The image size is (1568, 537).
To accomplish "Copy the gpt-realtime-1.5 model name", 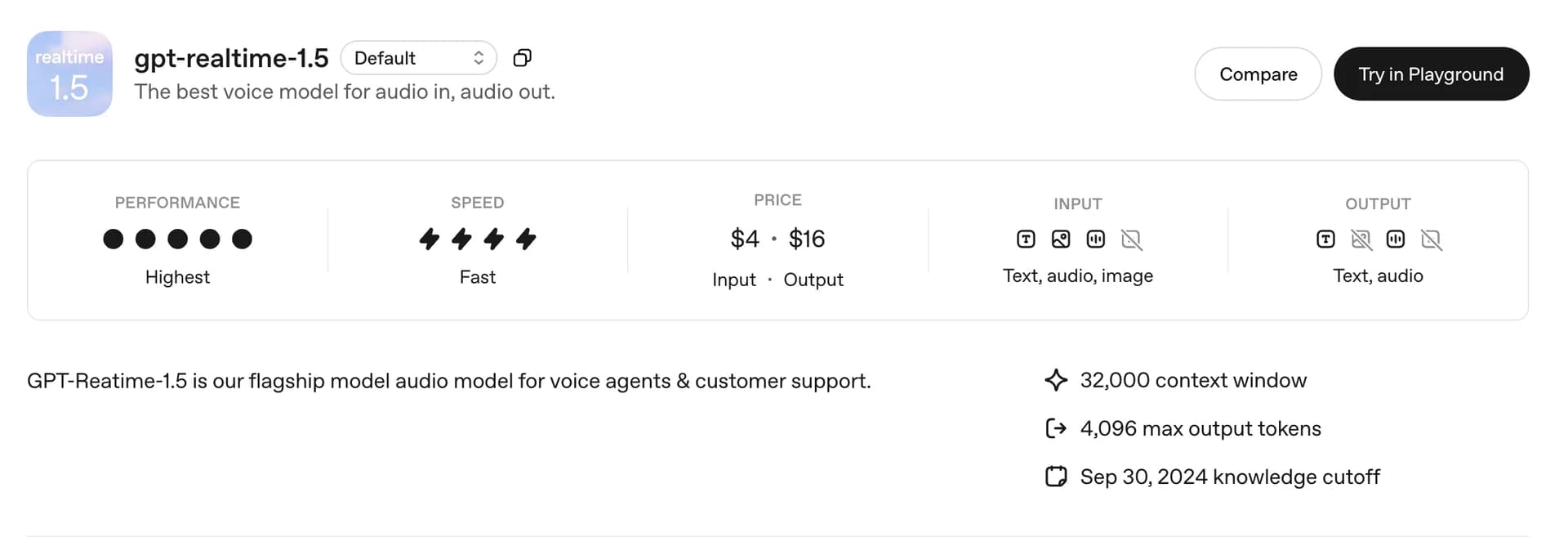I will pos(522,58).
